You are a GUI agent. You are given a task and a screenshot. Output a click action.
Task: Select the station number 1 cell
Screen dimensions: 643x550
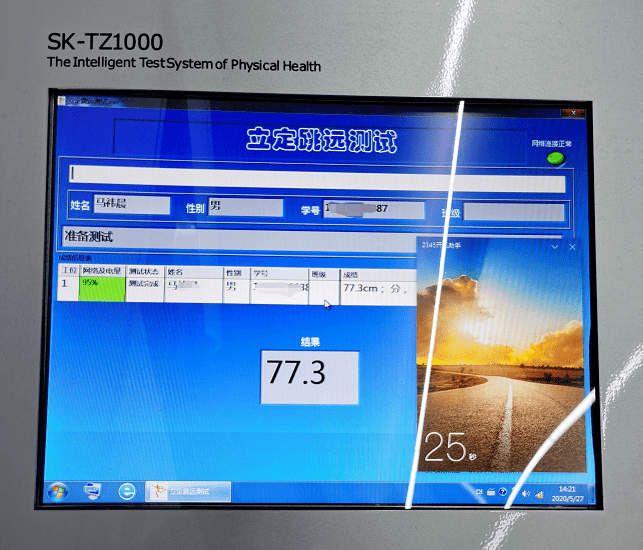tap(68, 288)
